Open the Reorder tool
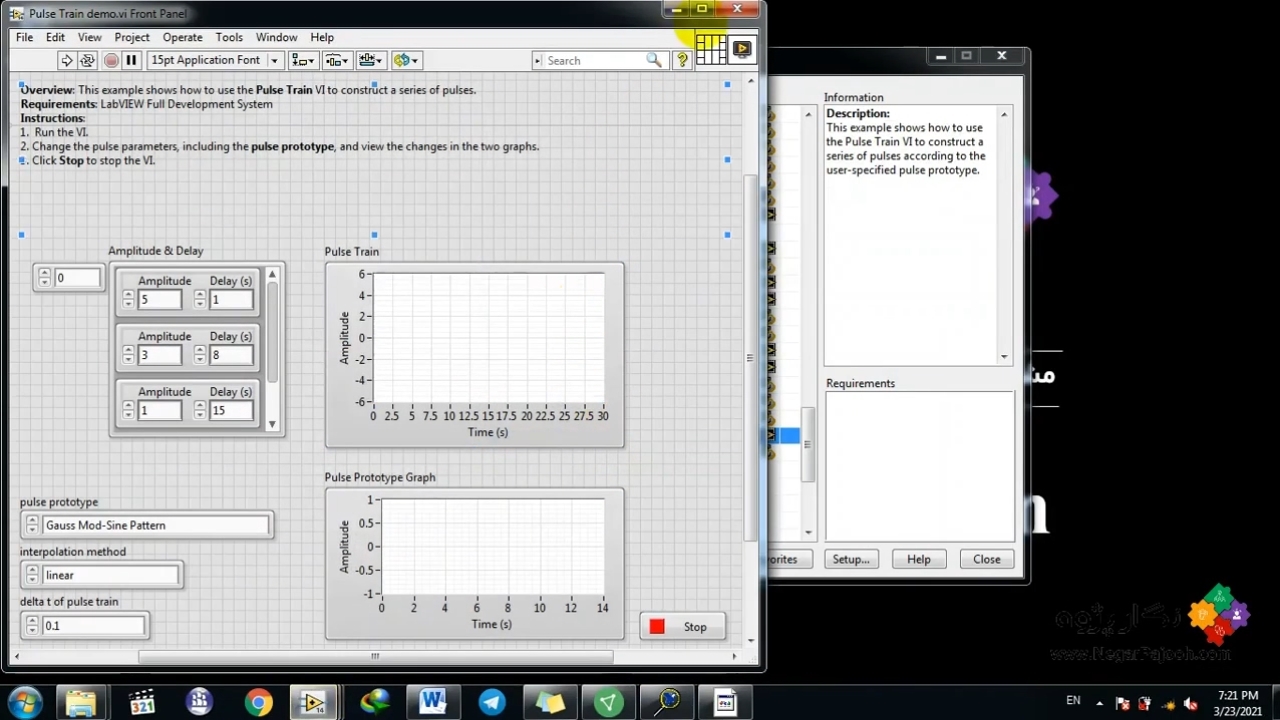Image resolution: width=1280 pixels, height=720 pixels. [406, 61]
